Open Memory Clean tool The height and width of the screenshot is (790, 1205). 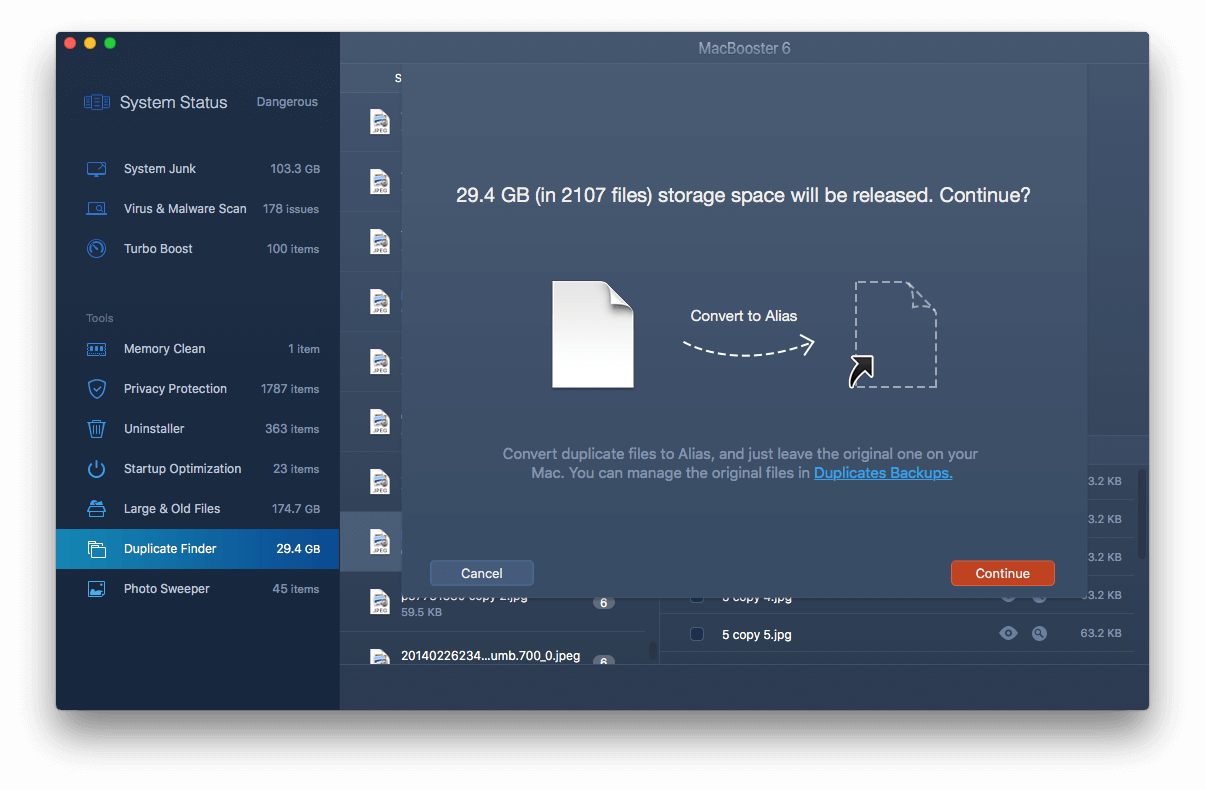[164, 349]
